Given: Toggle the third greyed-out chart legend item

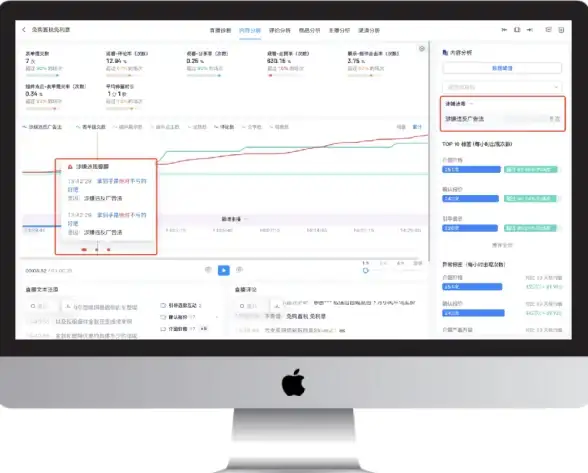Looking at the screenshot, I should (x=128, y=127).
